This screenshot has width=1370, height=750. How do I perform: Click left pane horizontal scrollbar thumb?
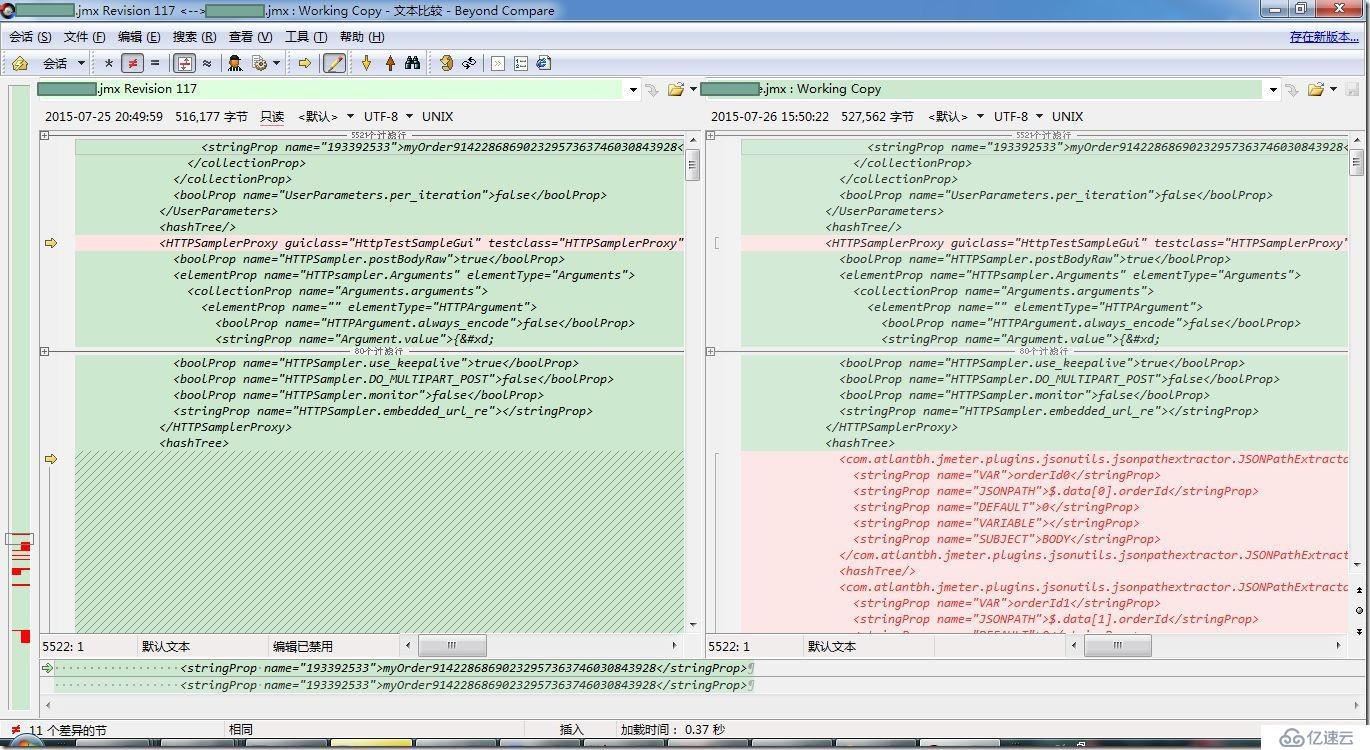451,646
